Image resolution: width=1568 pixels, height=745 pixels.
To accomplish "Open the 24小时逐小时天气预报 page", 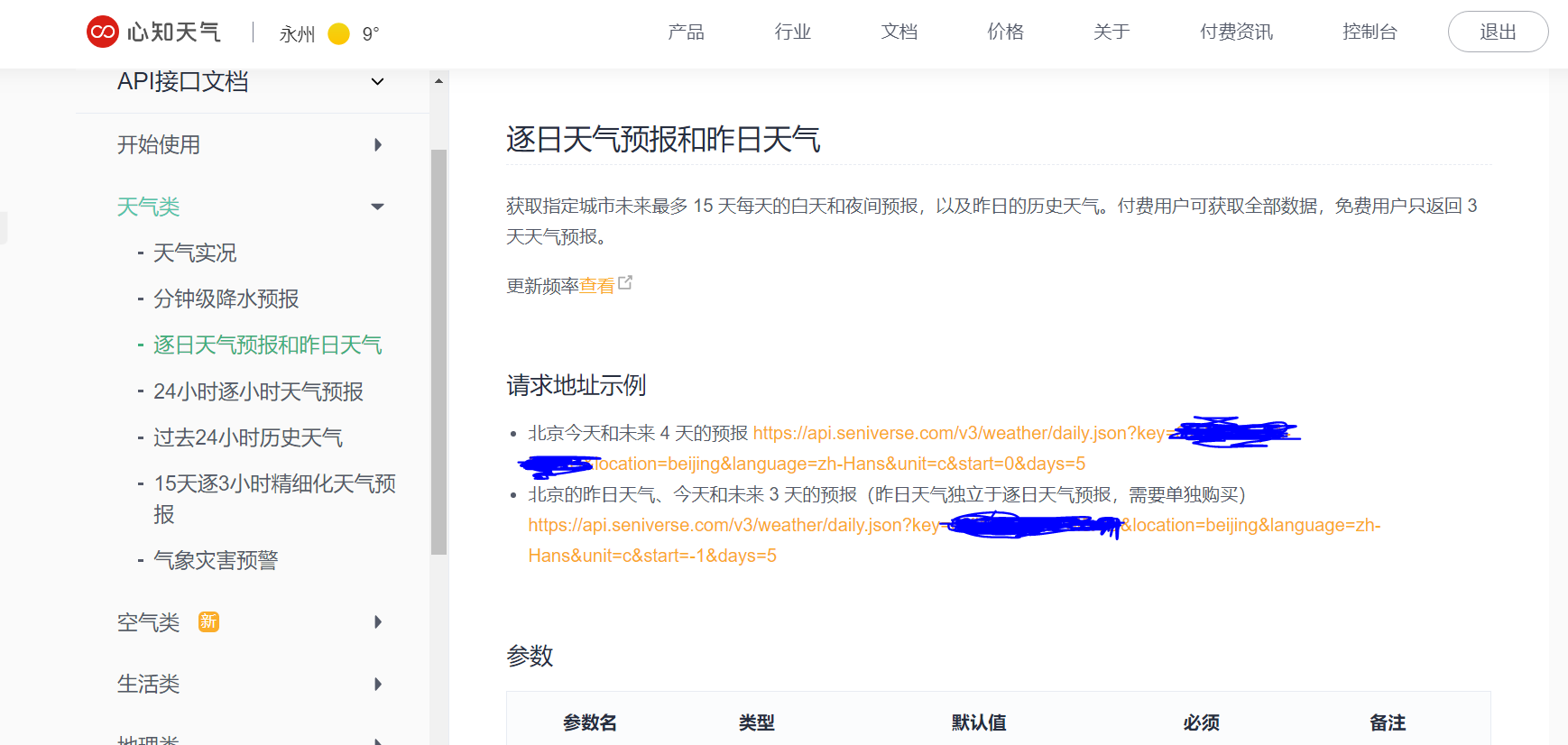I will pos(258,391).
